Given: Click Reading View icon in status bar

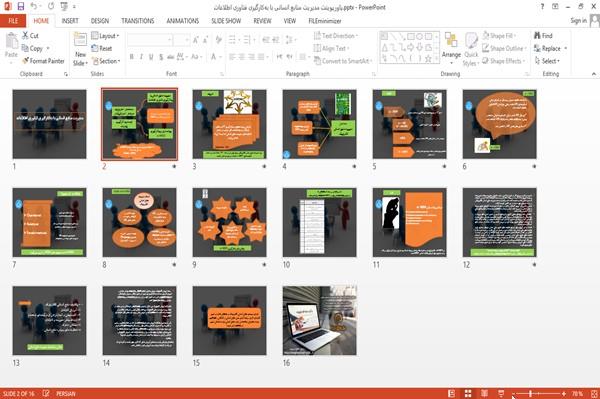Looking at the screenshot, I should coord(484,393).
